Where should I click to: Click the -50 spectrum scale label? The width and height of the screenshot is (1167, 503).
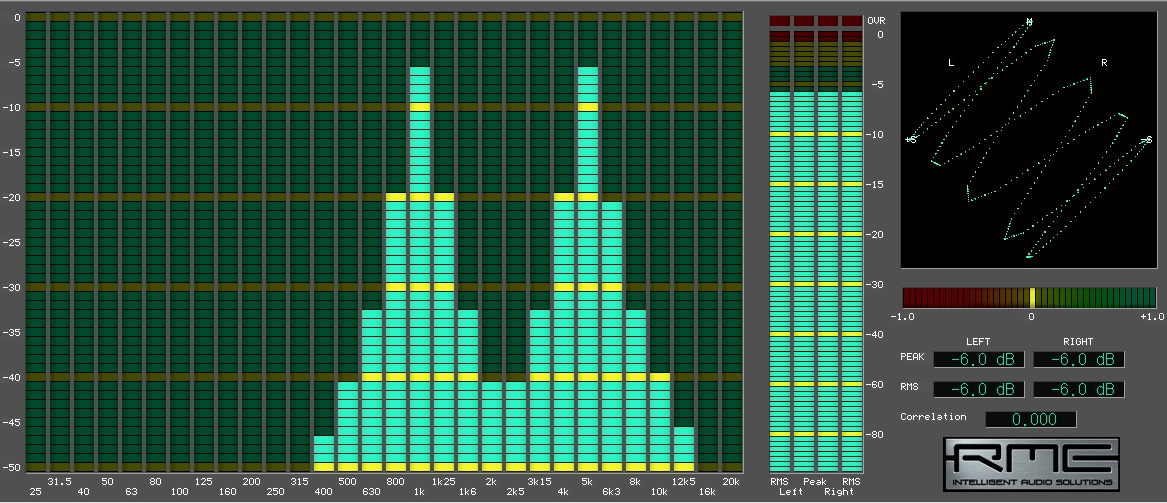coord(13,467)
